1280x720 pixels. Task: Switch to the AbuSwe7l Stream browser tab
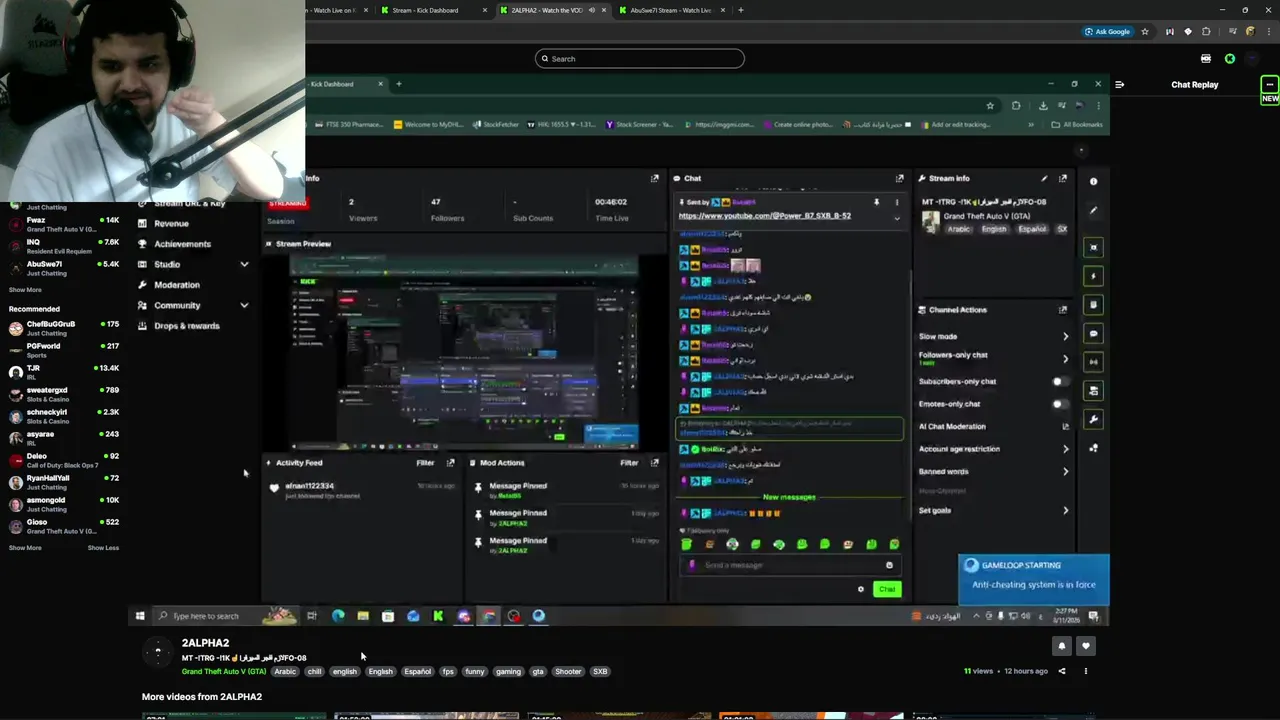coord(671,10)
